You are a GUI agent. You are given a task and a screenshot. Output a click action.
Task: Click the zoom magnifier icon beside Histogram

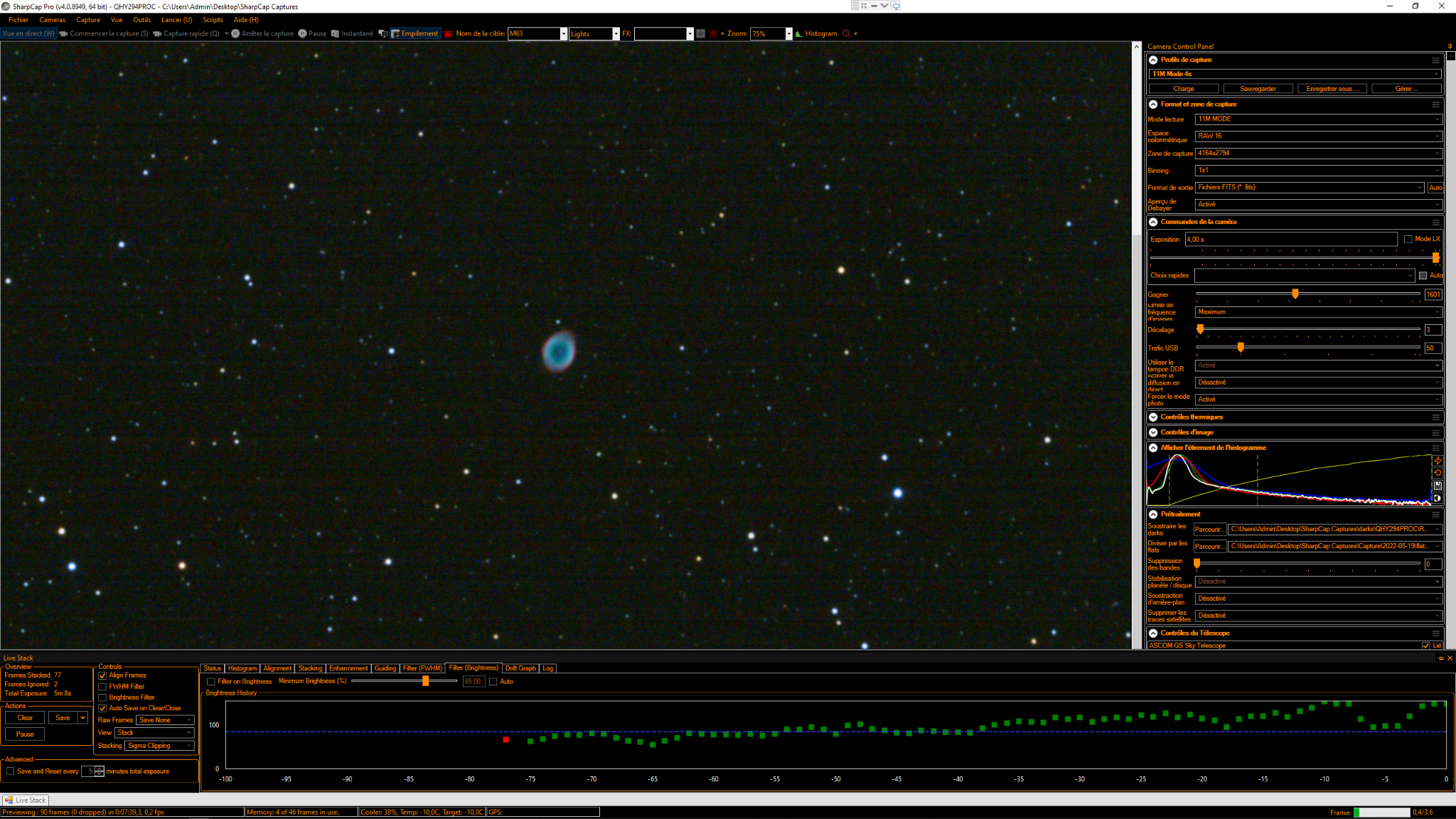(x=846, y=33)
